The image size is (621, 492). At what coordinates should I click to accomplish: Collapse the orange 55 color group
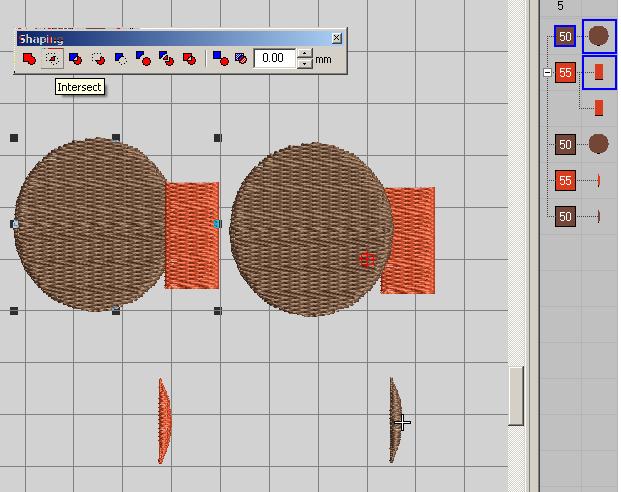pyautogui.click(x=547, y=73)
